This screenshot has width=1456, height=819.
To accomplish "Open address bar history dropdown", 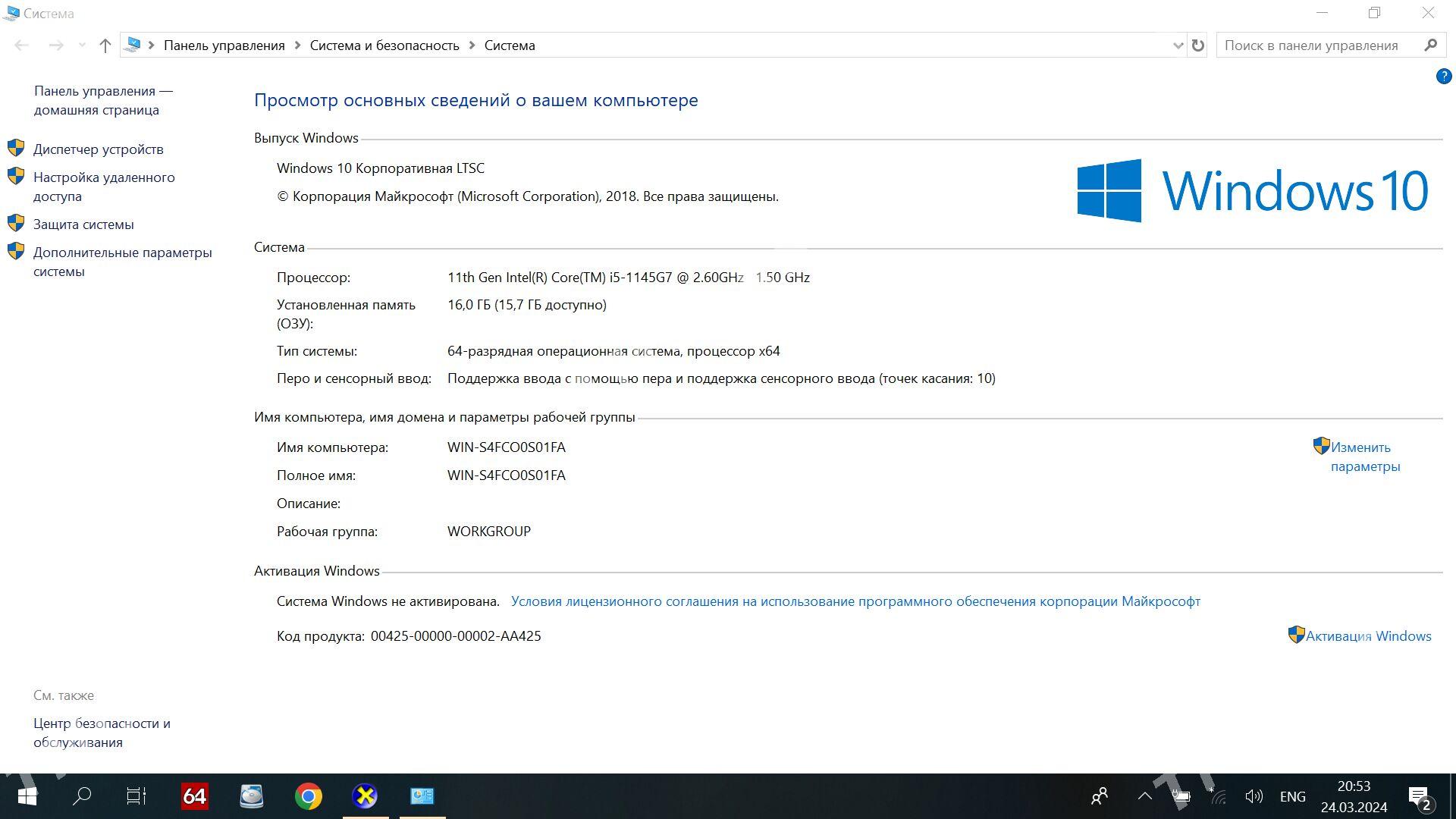I will (1178, 45).
